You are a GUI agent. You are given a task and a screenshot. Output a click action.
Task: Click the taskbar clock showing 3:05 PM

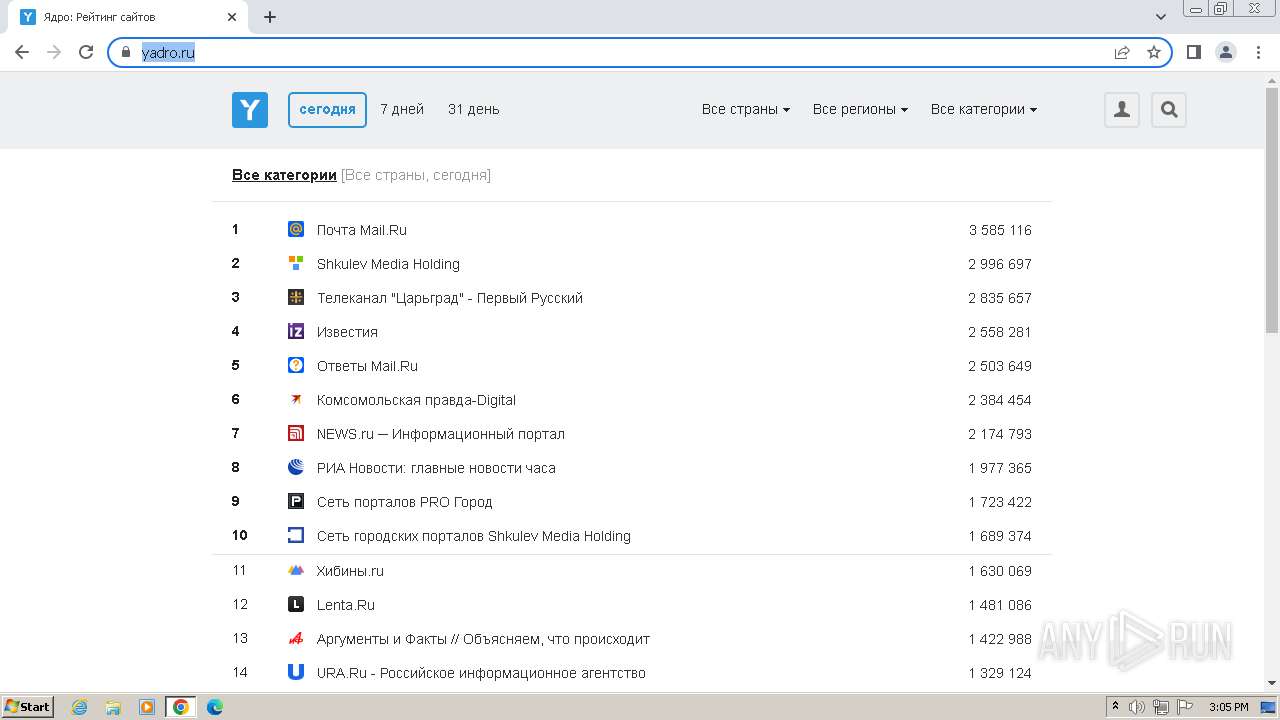pyautogui.click(x=1228, y=707)
